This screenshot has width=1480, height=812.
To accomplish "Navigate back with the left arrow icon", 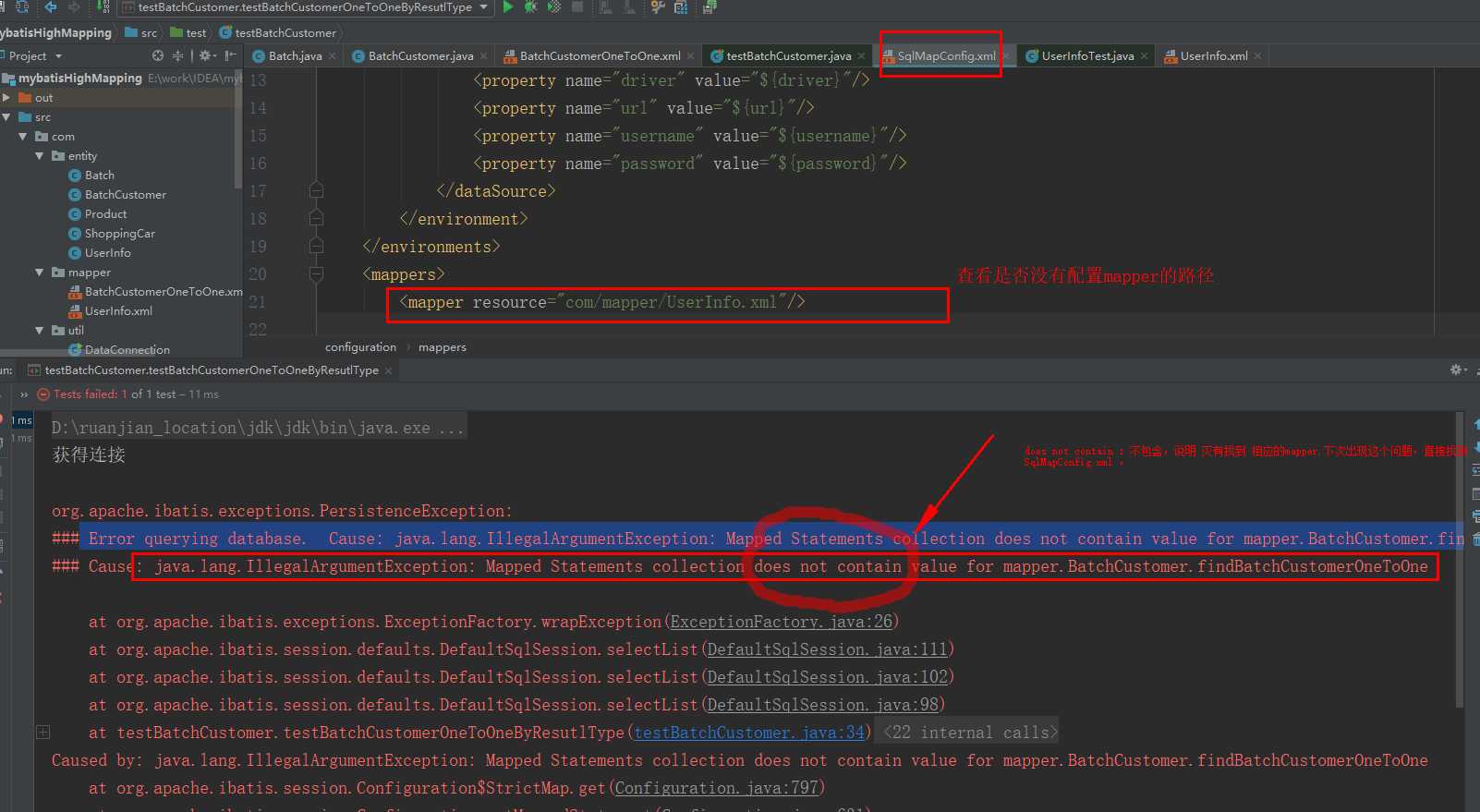I will pyautogui.click(x=51, y=7).
